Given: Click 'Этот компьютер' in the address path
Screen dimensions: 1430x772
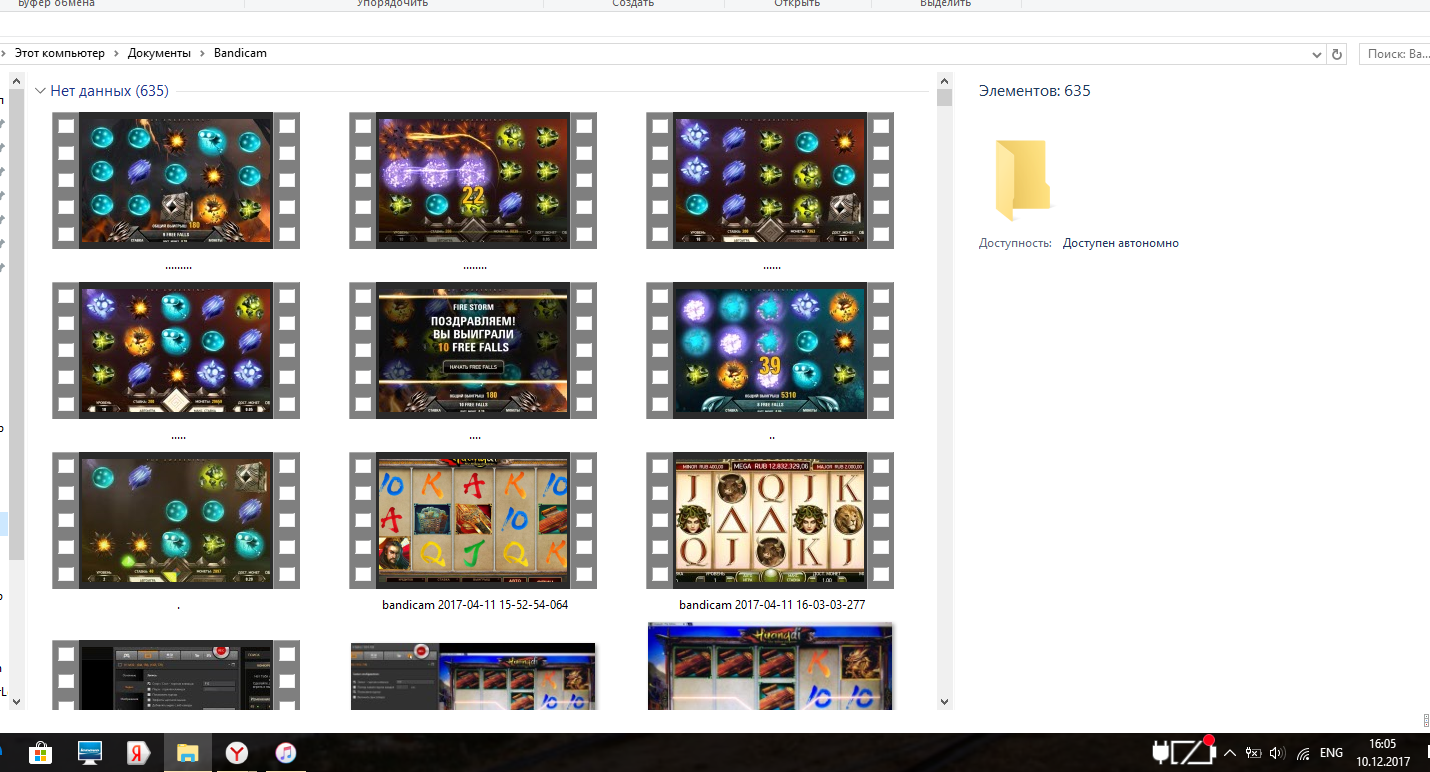Looking at the screenshot, I should pyautogui.click(x=60, y=53).
